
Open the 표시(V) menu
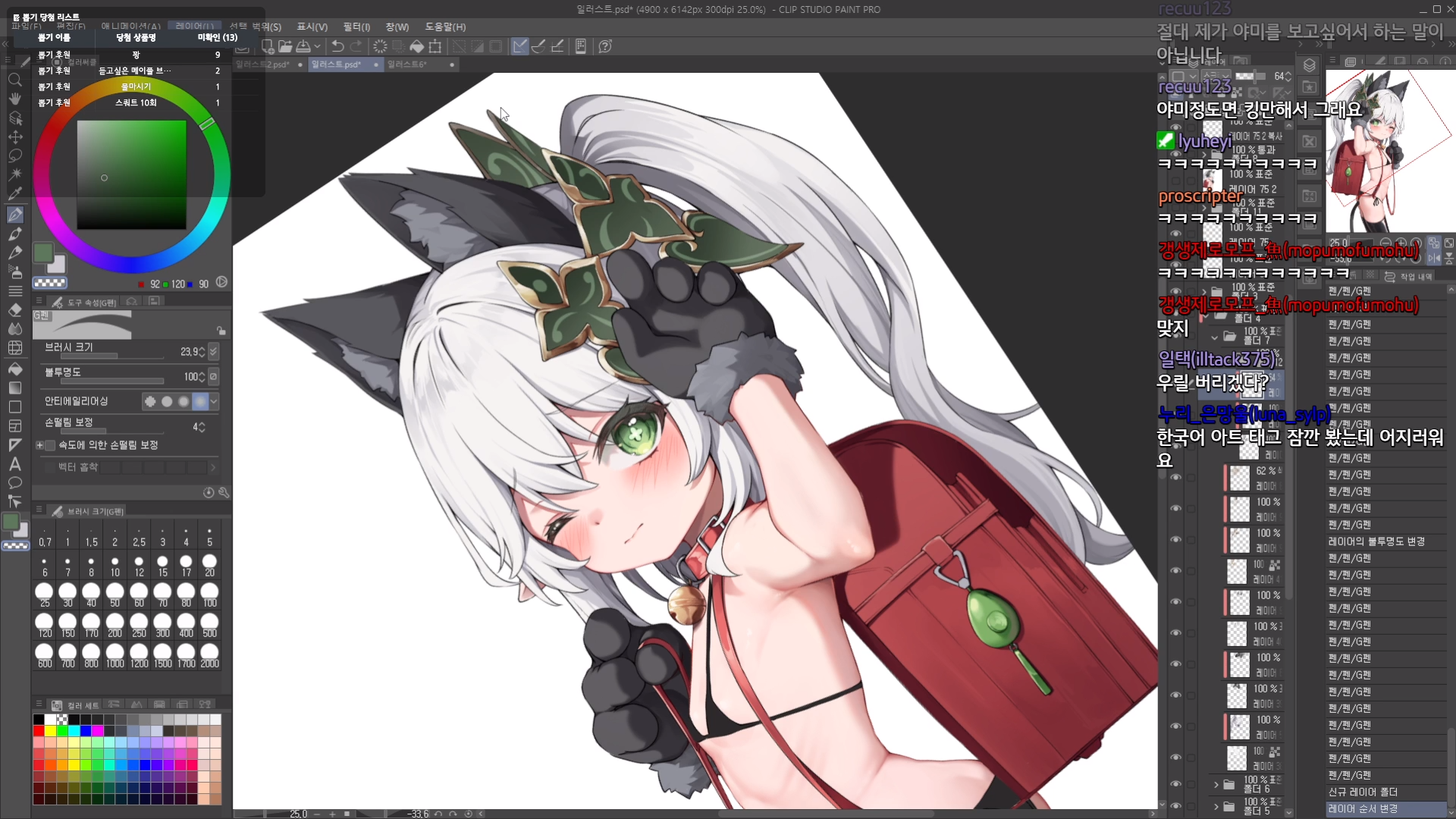[312, 27]
